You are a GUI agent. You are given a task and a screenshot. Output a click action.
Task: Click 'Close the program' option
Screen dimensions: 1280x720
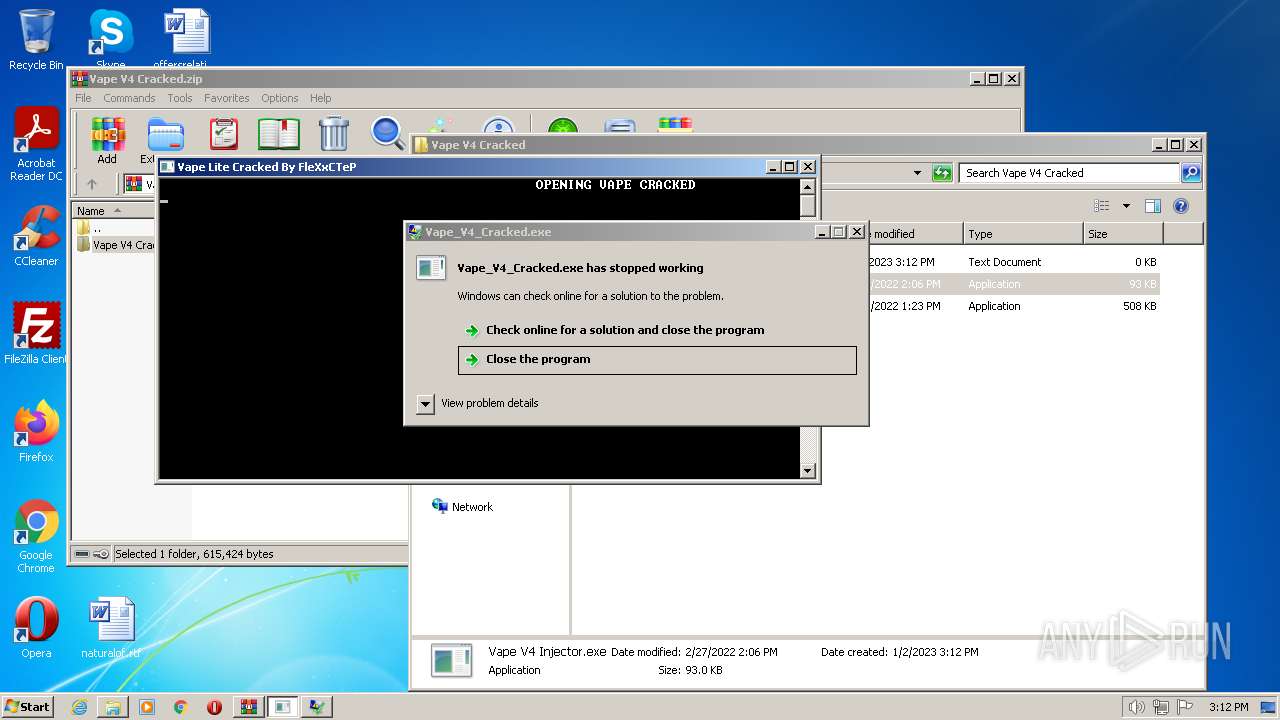(x=657, y=360)
